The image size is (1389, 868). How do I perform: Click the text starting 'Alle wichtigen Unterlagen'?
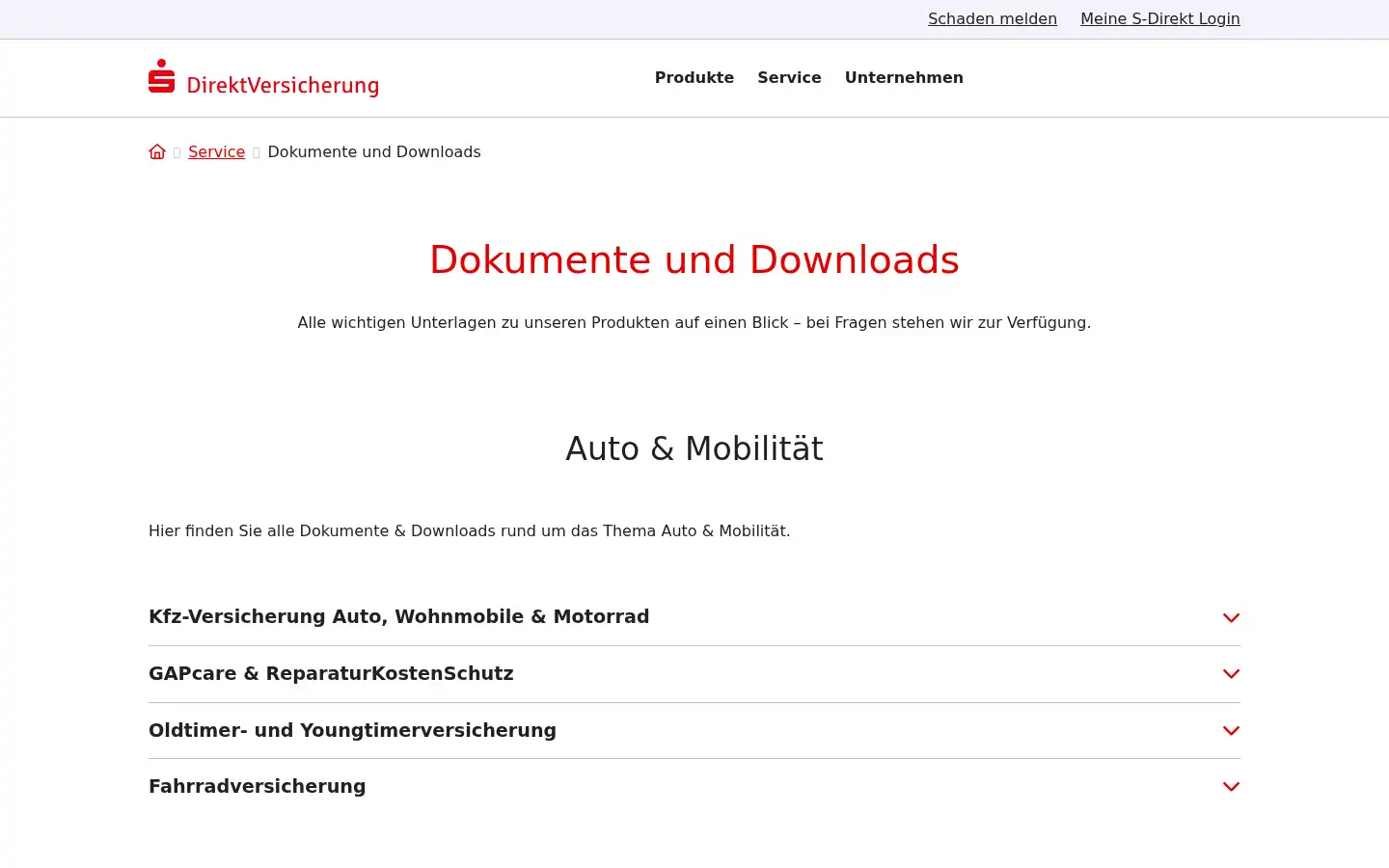[694, 322]
